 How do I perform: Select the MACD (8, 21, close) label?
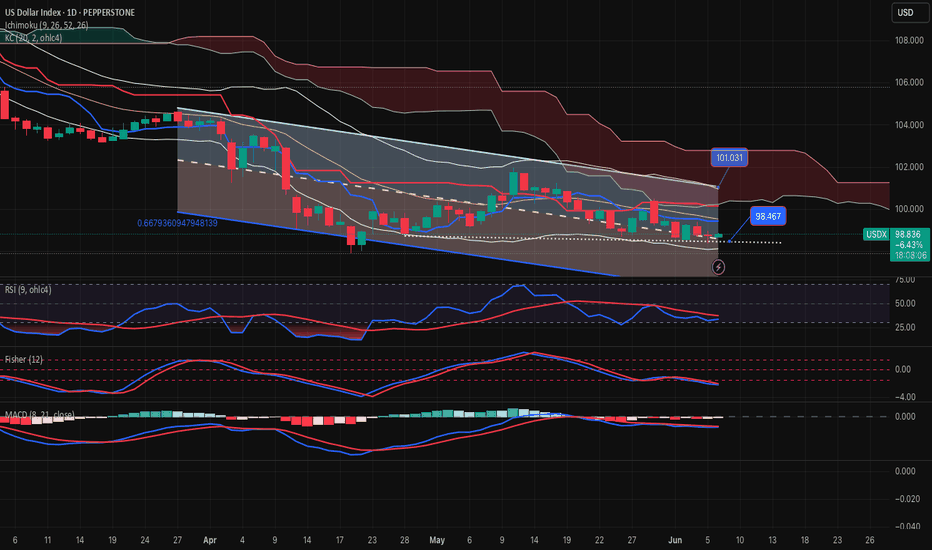[39, 414]
